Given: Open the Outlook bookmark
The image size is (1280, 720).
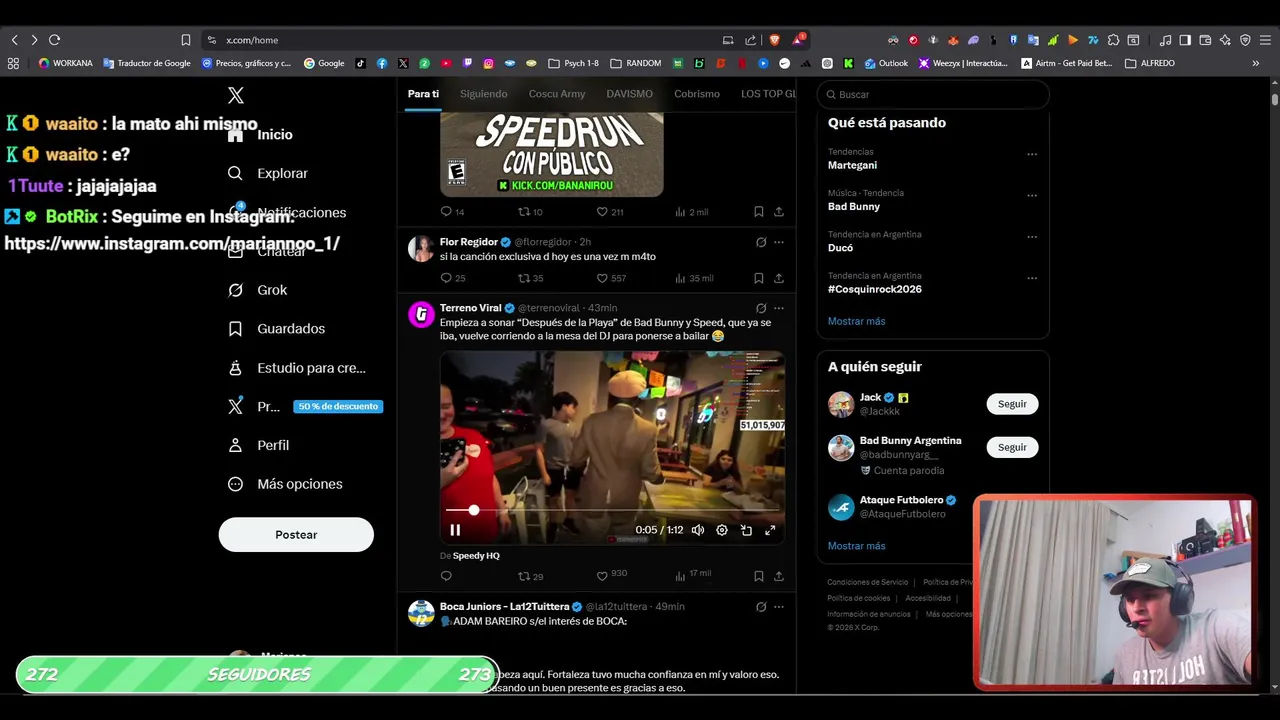Looking at the screenshot, I should pyautogui.click(x=887, y=63).
